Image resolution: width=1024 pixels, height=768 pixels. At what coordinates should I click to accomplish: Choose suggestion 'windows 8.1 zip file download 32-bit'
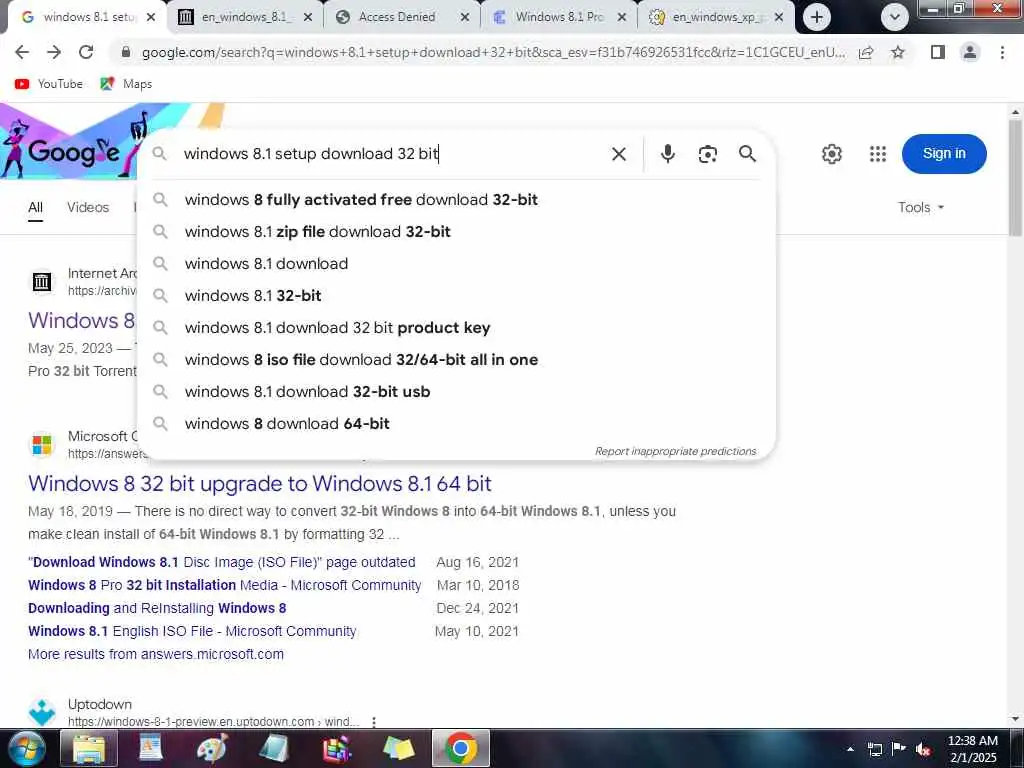click(457, 232)
